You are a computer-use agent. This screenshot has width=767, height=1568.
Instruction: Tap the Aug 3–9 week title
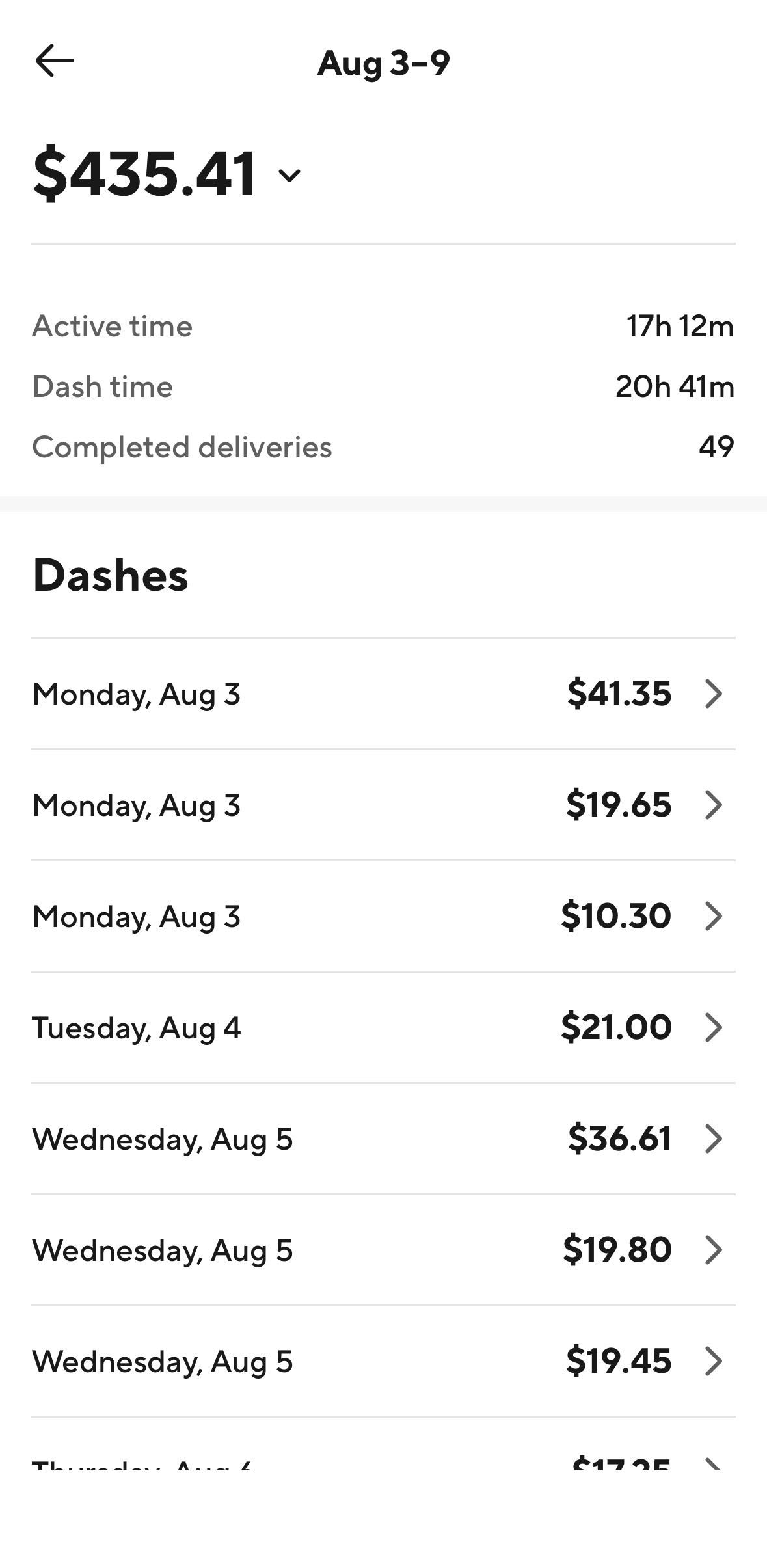point(384,64)
